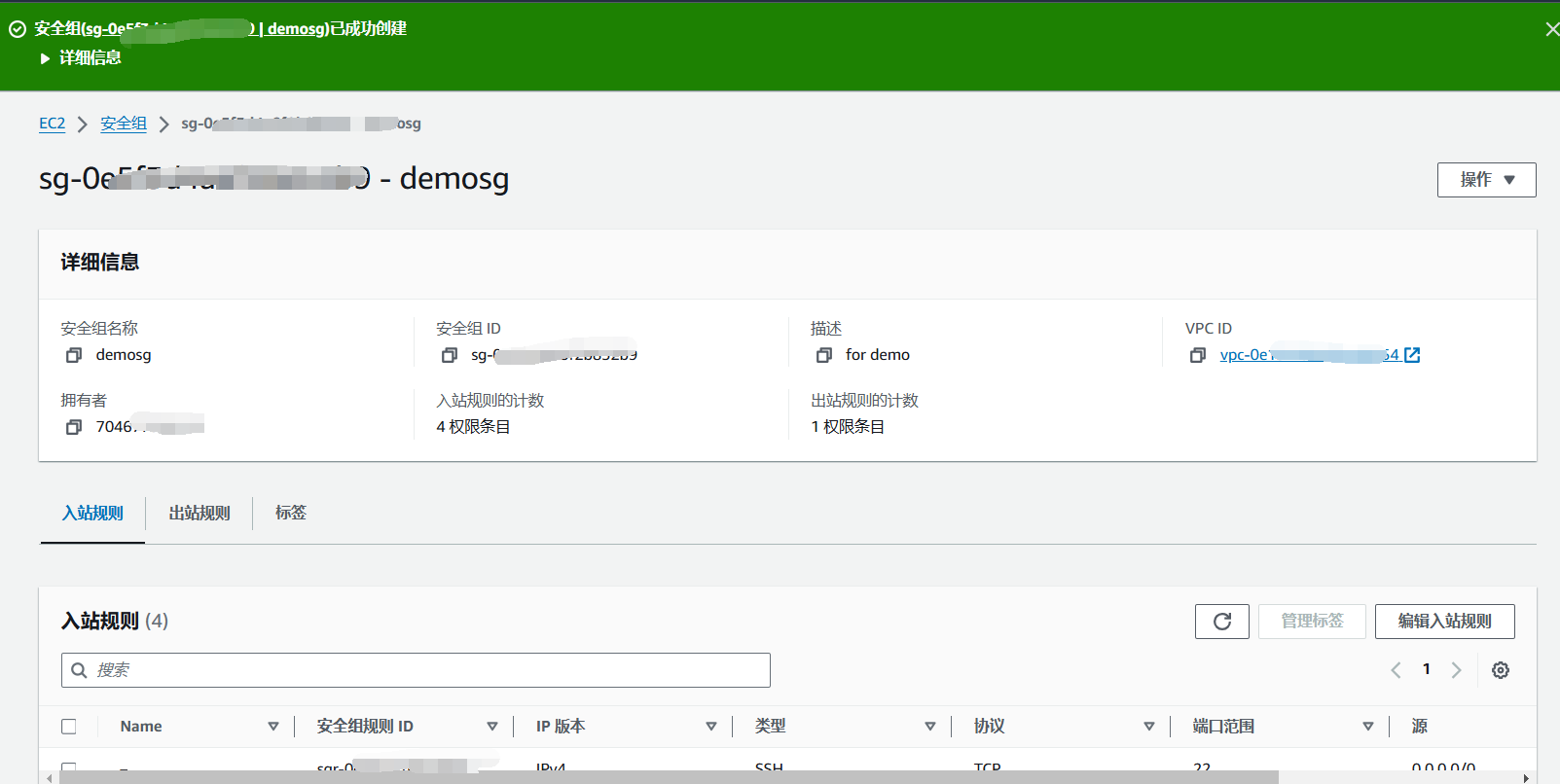Copy the security group ID
This screenshot has height=784, width=1560.
point(449,355)
